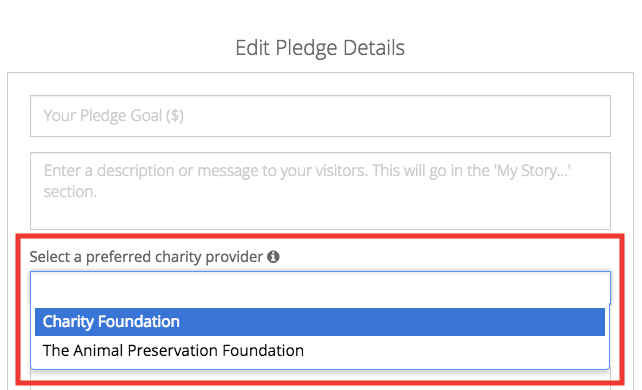642x390 pixels.
Task: Open the preferred charity provider select box
Action: [x=320, y=288]
